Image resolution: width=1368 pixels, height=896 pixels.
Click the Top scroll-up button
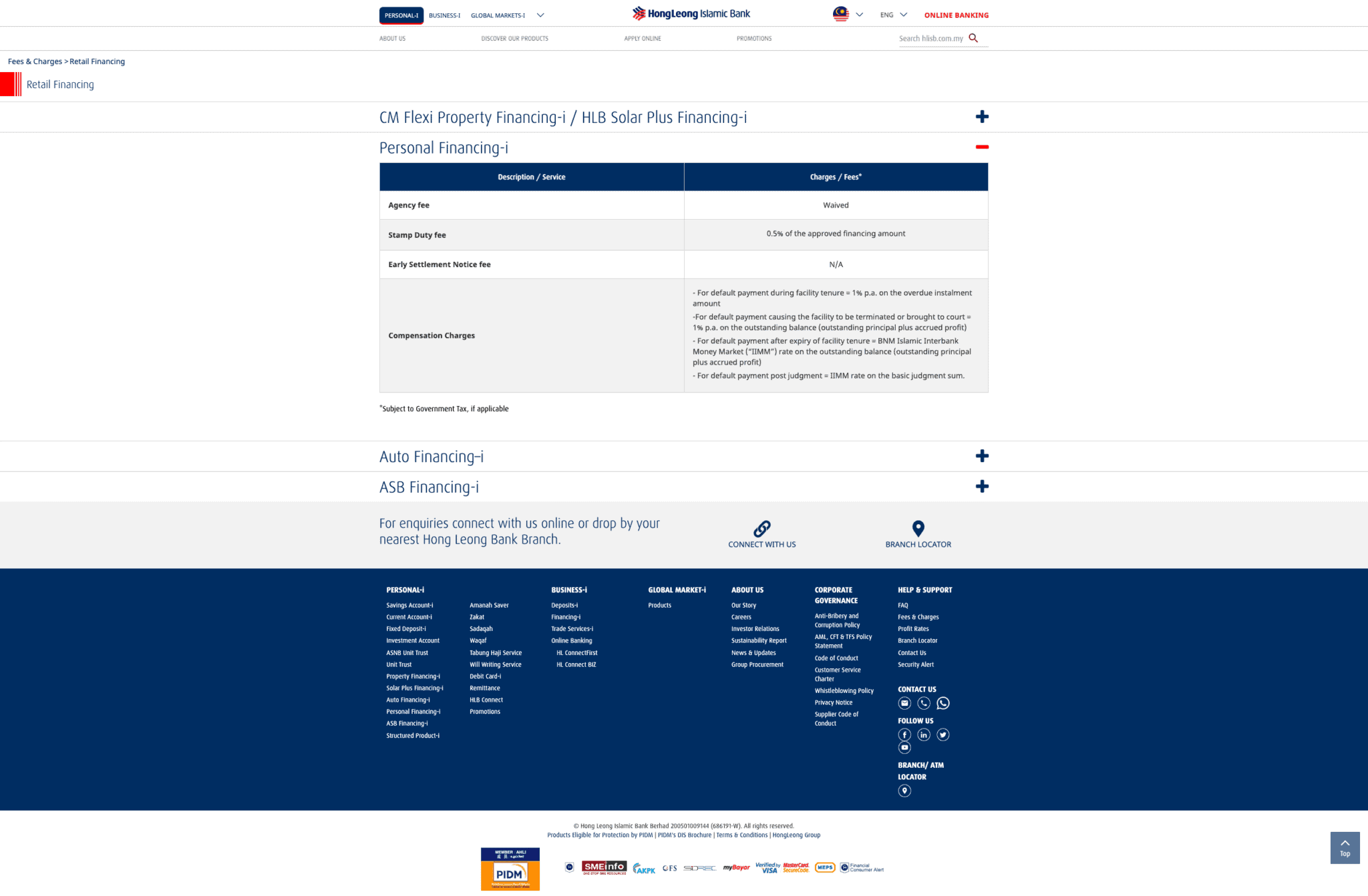coord(1345,848)
